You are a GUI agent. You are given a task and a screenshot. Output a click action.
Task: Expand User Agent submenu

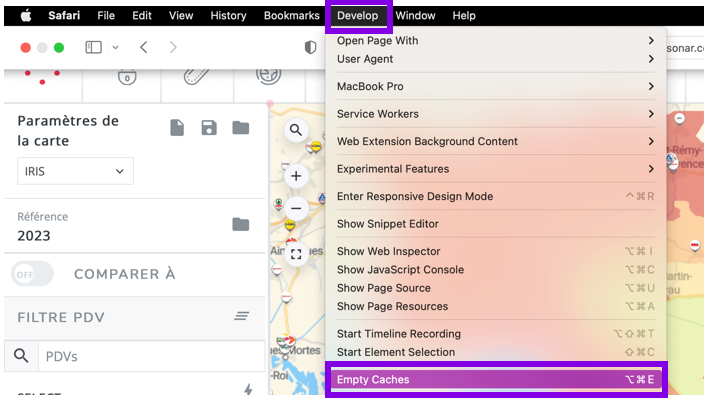(496, 59)
